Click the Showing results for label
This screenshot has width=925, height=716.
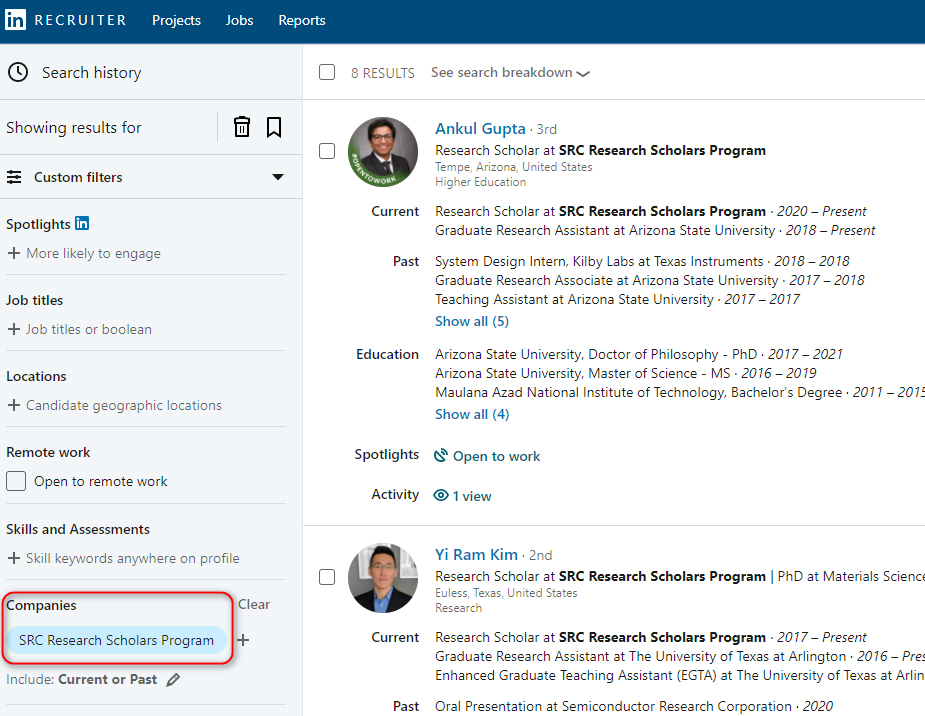coord(74,127)
